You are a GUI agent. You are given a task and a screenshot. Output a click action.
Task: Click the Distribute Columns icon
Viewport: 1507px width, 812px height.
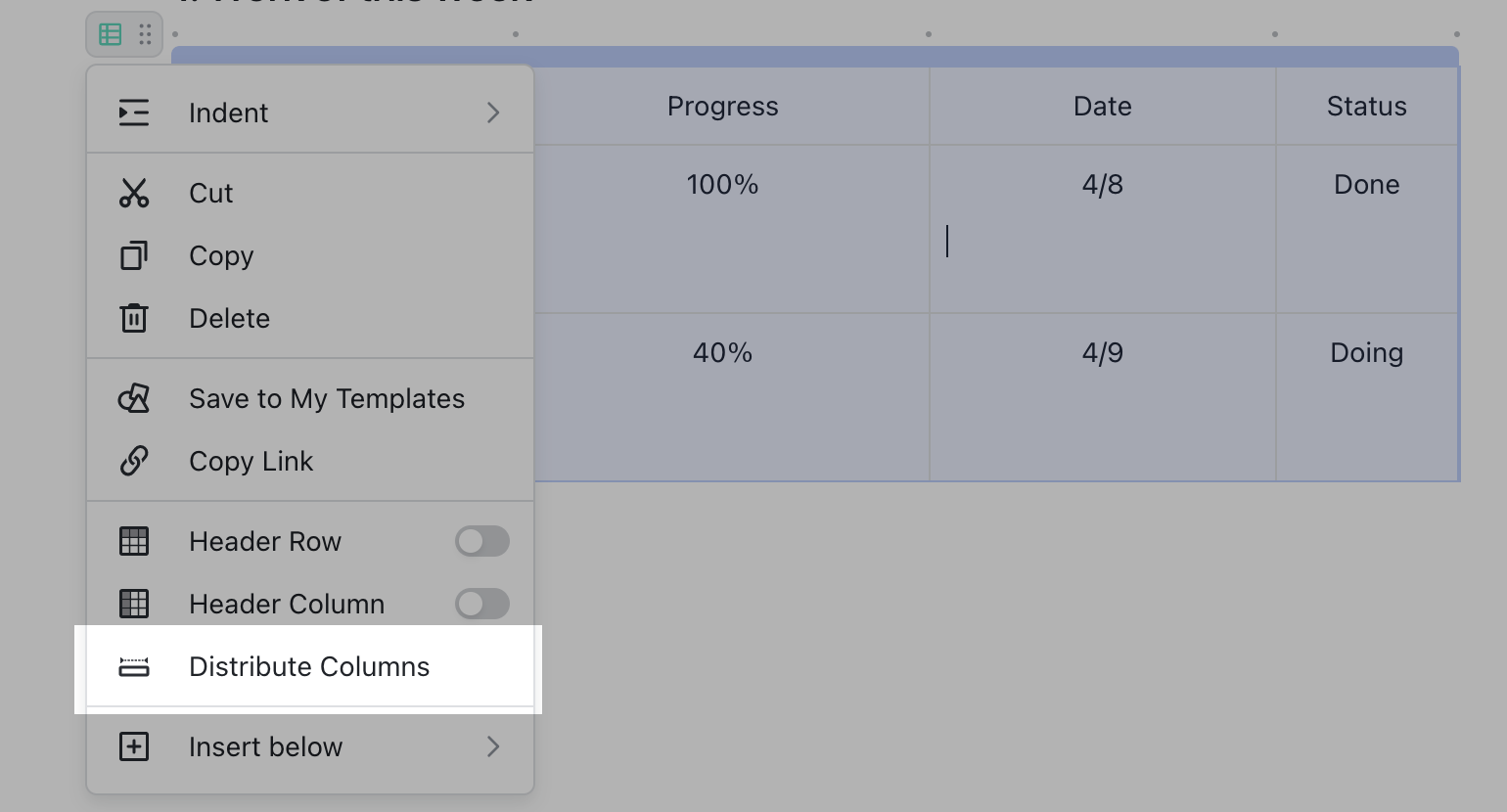point(134,666)
